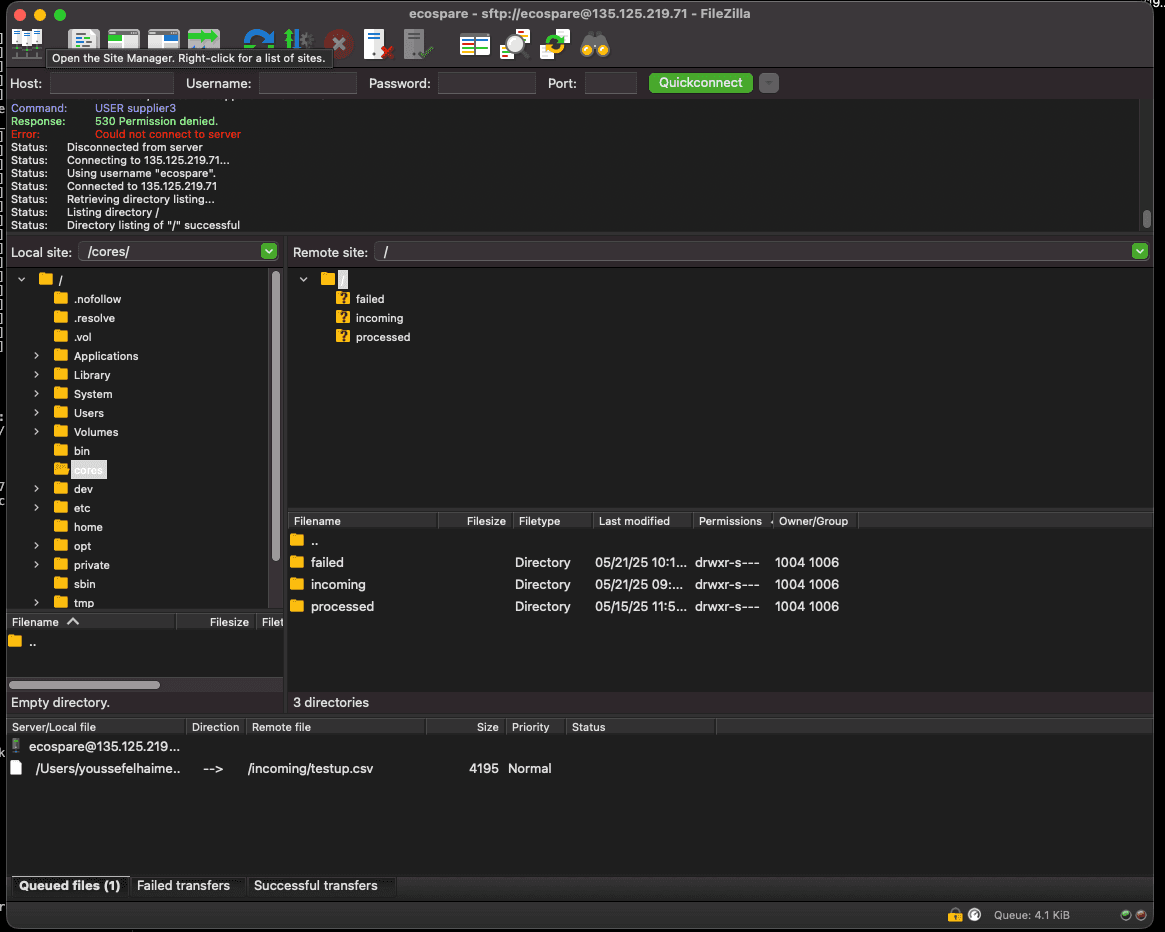The image size is (1165, 932).
Task: Expand the dev folder
Action: pyautogui.click(x=36, y=489)
